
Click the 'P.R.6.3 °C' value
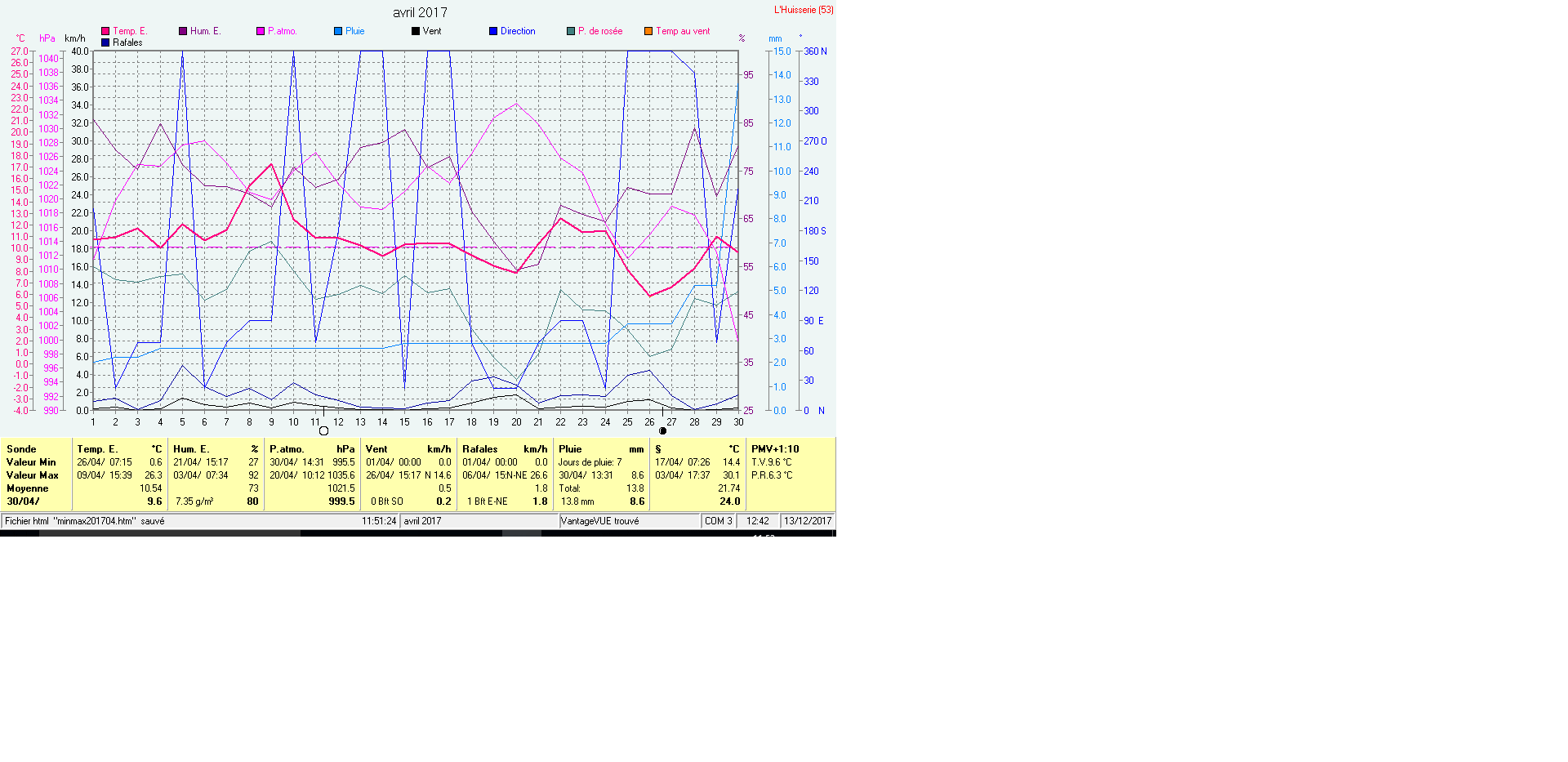(772, 475)
